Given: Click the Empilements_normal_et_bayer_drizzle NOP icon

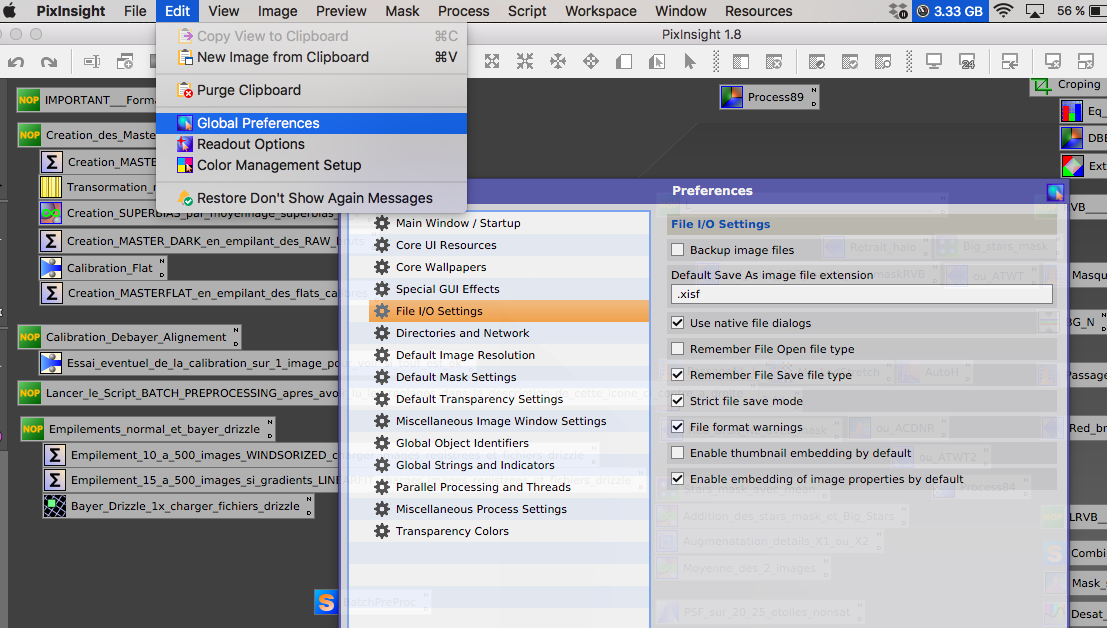Looking at the screenshot, I should coord(32,428).
